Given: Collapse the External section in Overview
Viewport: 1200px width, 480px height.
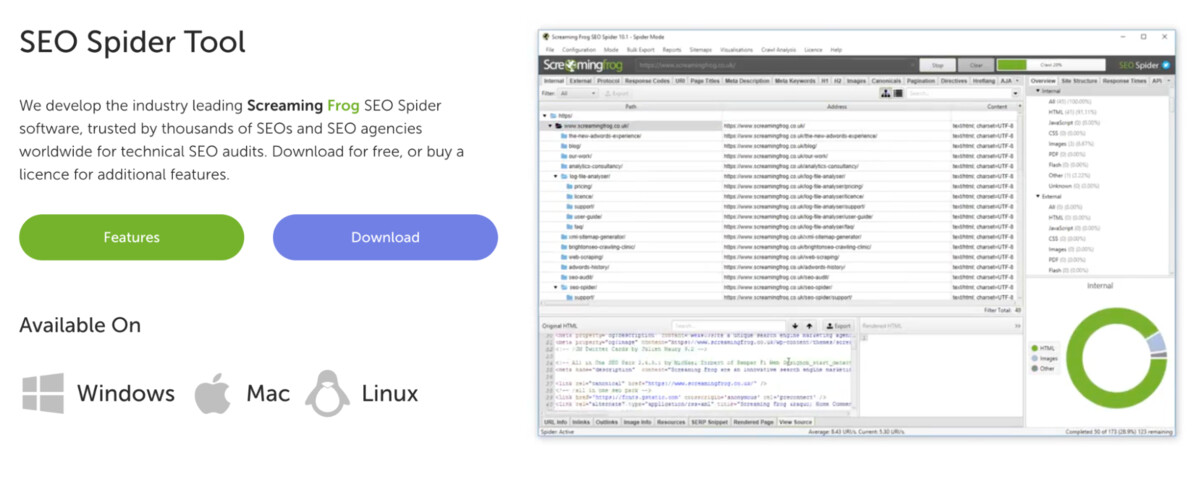Looking at the screenshot, I should (x=1038, y=196).
